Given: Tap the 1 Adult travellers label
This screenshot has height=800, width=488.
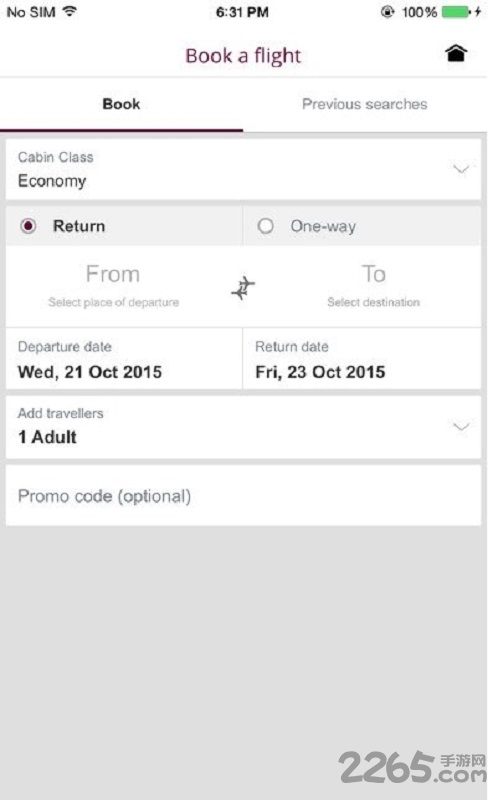Looking at the screenshot, I should 47,437.
